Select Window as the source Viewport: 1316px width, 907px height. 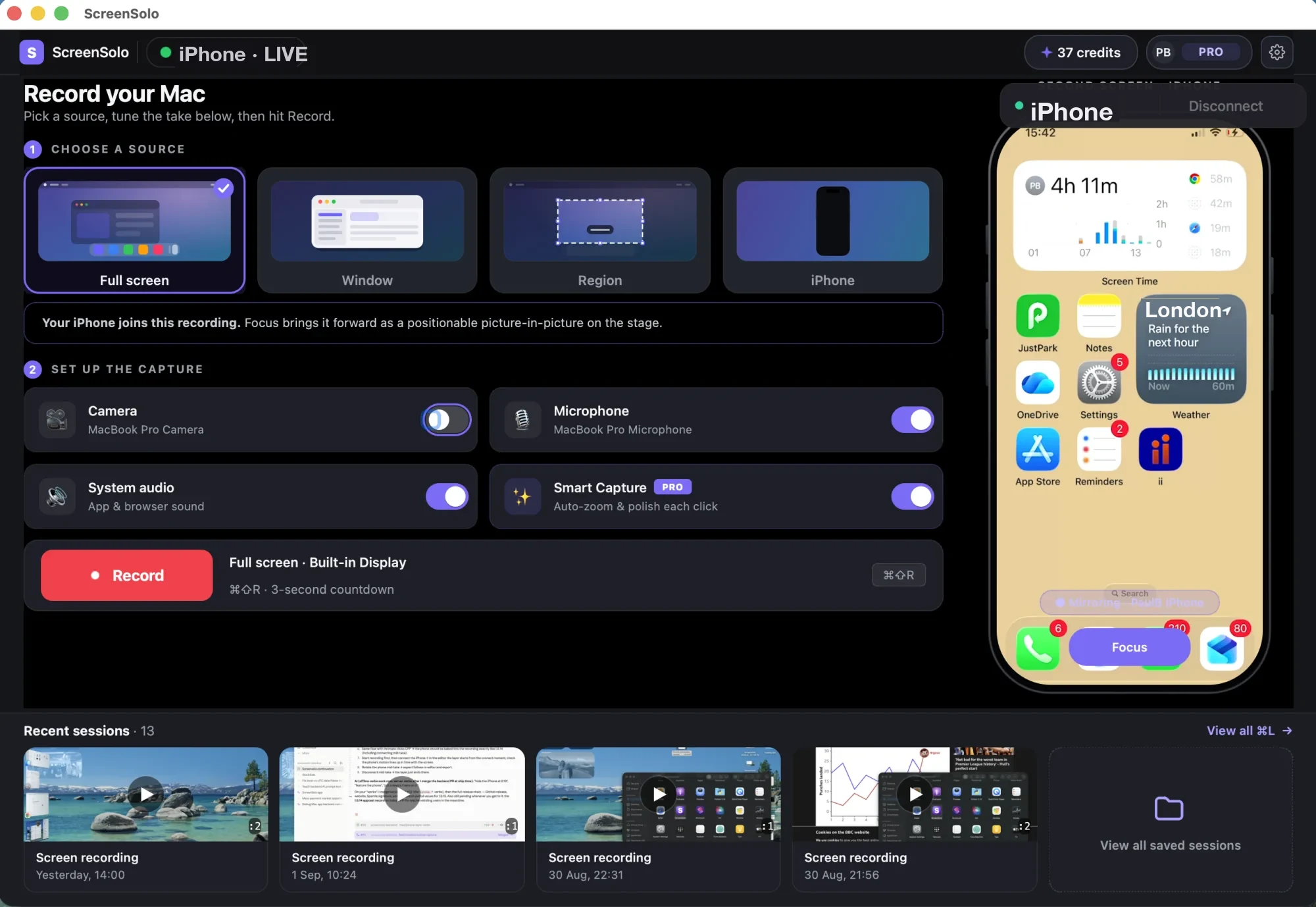point(367,230)
